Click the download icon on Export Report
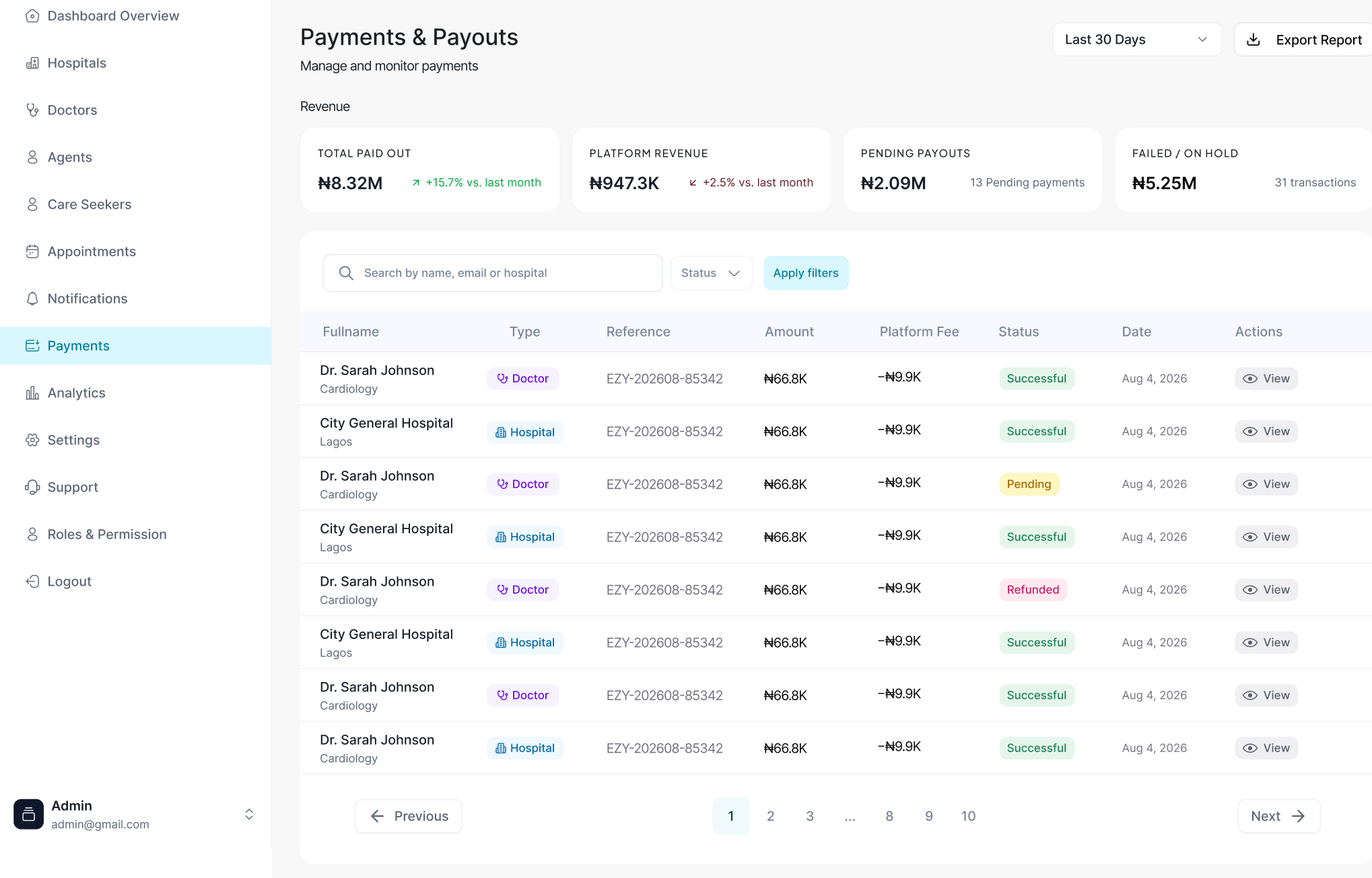Screen dimensions: 1372x878 click(1254, 40)
